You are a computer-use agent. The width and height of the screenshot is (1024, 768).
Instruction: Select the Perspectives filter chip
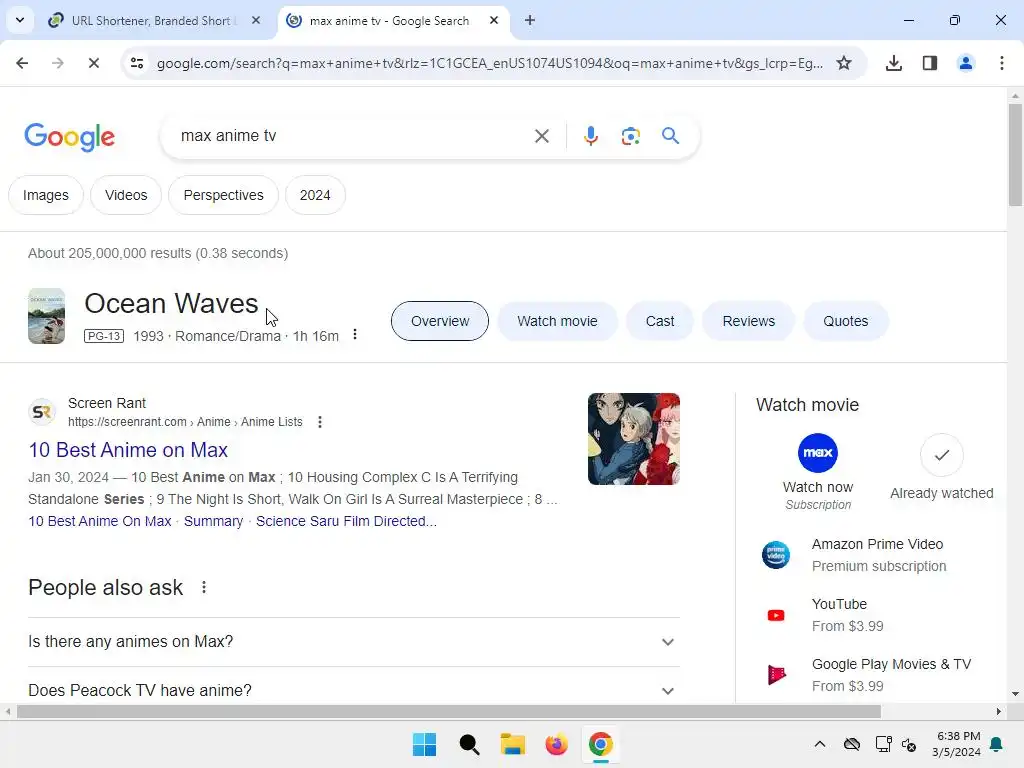coord(223,195)
